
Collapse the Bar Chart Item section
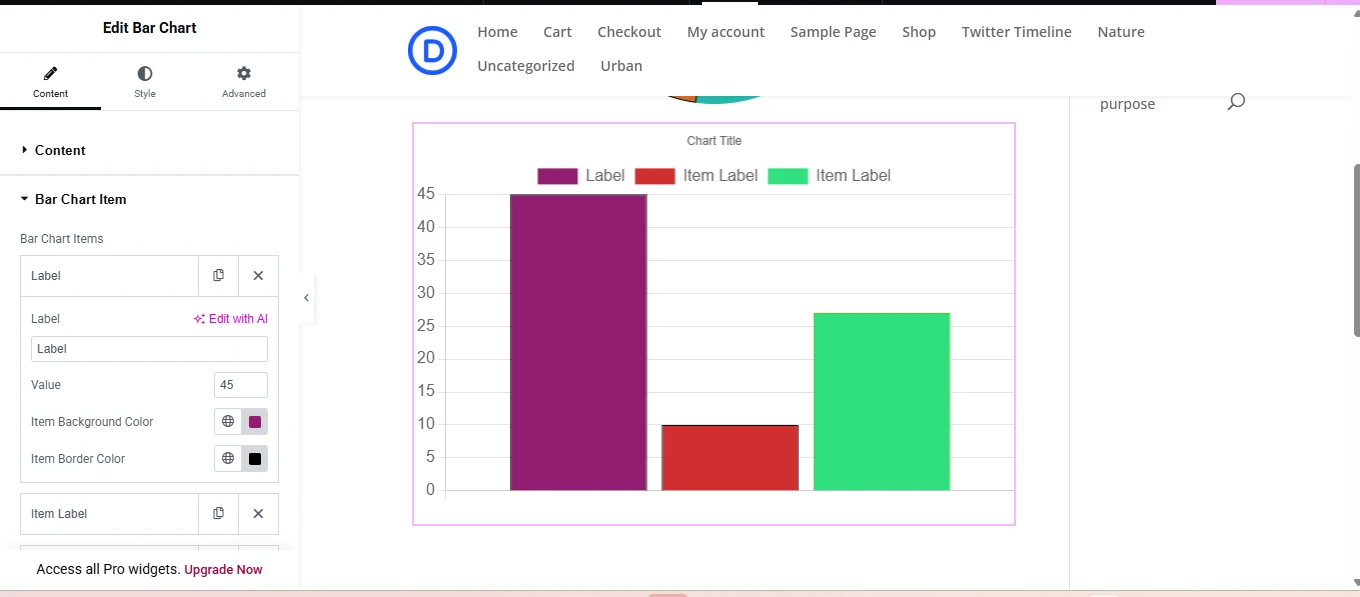pos(150,199)
